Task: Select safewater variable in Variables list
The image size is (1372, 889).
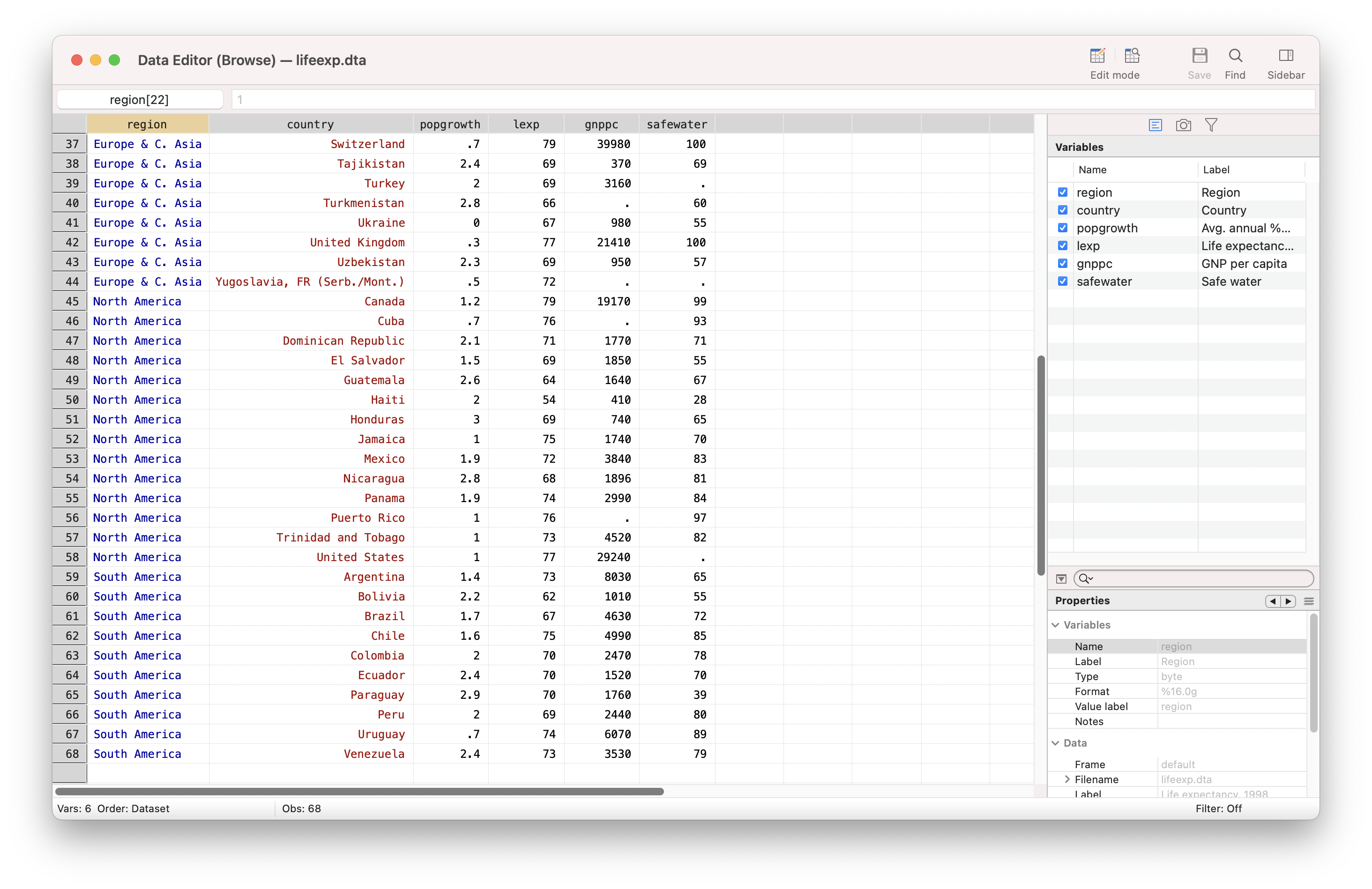Action: tap(1104, 282)
